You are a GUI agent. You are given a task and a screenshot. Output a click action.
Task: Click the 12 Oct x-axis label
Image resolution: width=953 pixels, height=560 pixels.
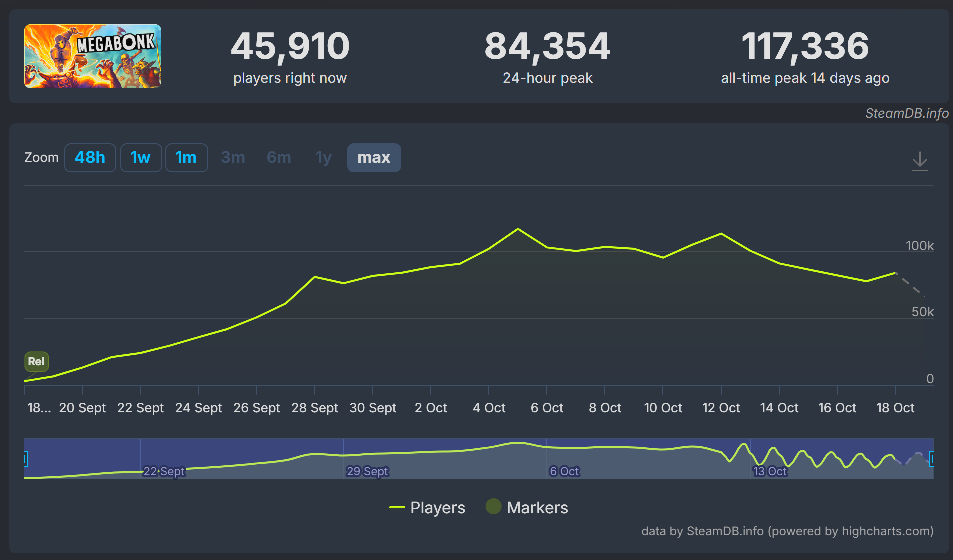coord(721,408)
